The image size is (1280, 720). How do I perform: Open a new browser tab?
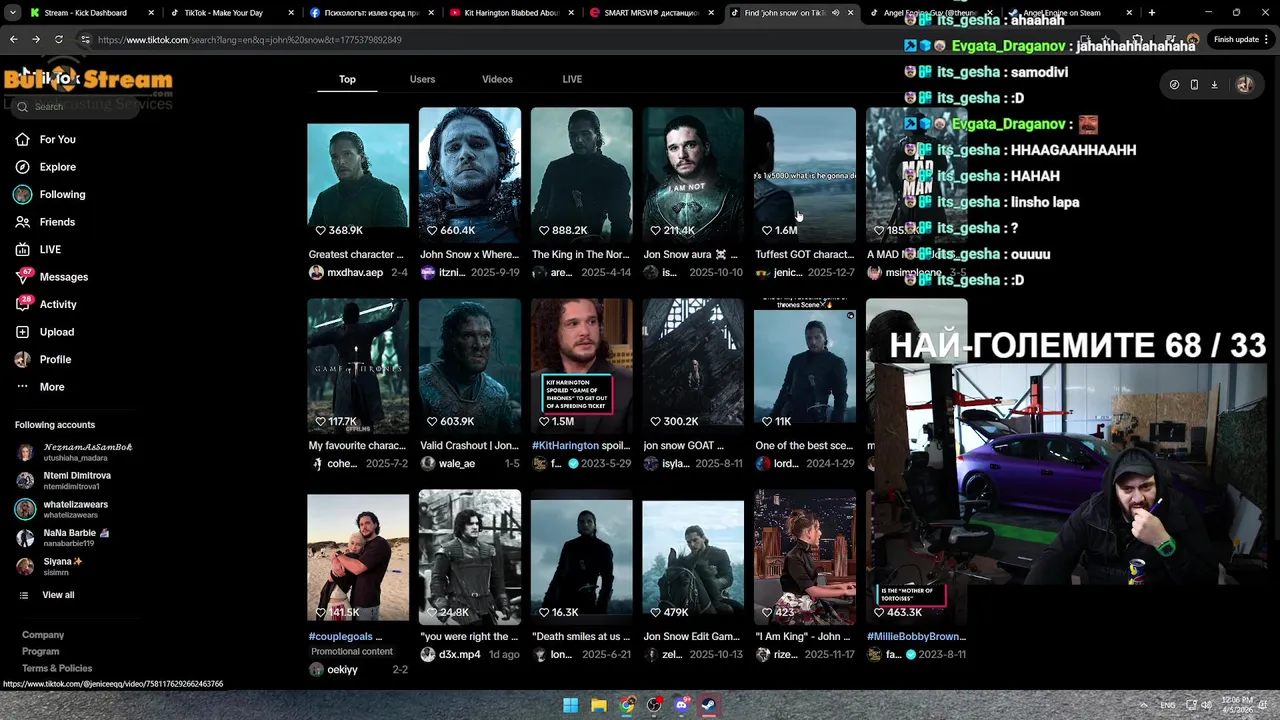point(1152,13)
